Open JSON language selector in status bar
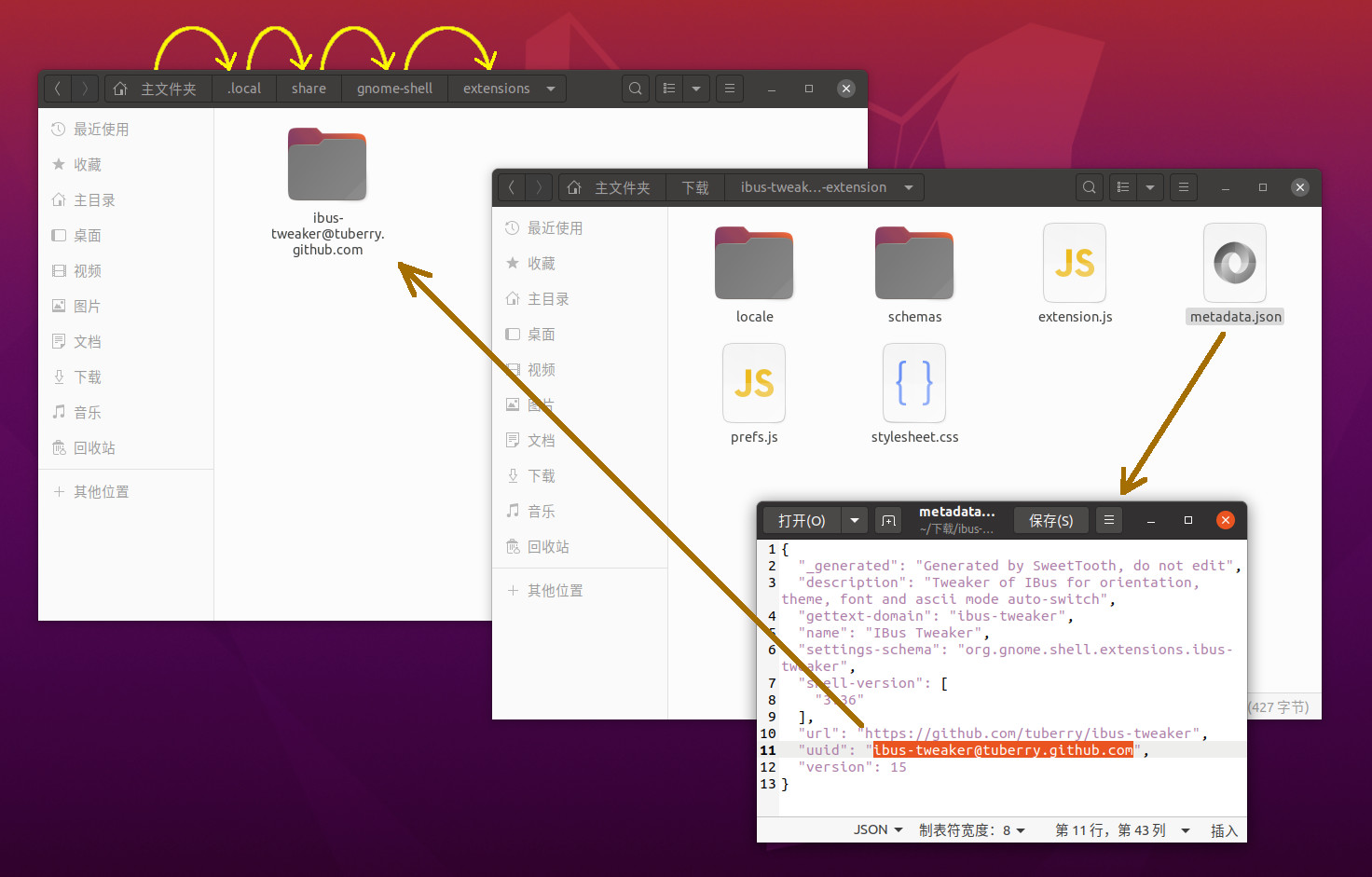The width and height of the screenshot is (1372, 877). (877, 829)
